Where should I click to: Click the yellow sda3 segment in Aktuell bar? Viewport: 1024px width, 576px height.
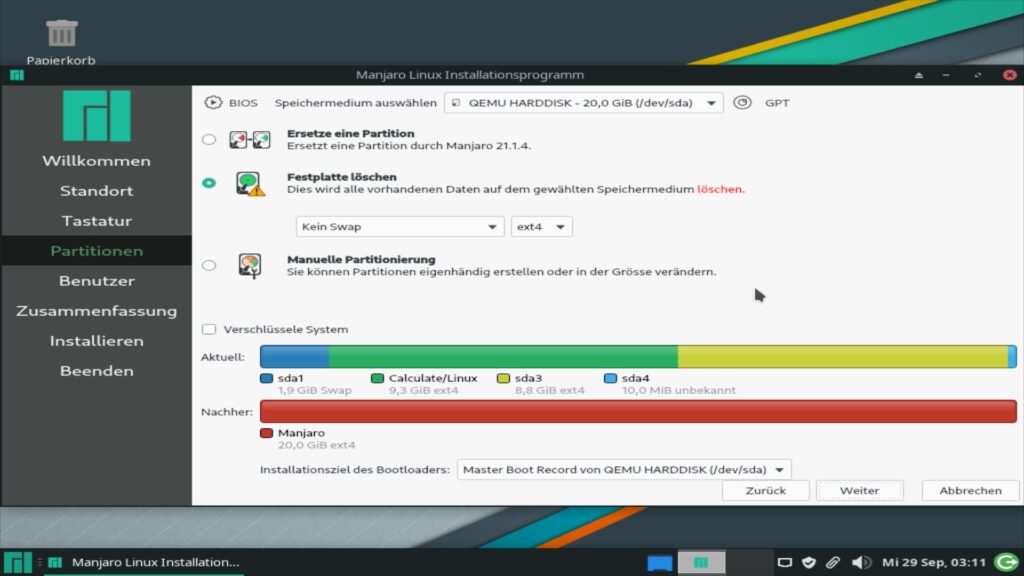coord(842,357)
